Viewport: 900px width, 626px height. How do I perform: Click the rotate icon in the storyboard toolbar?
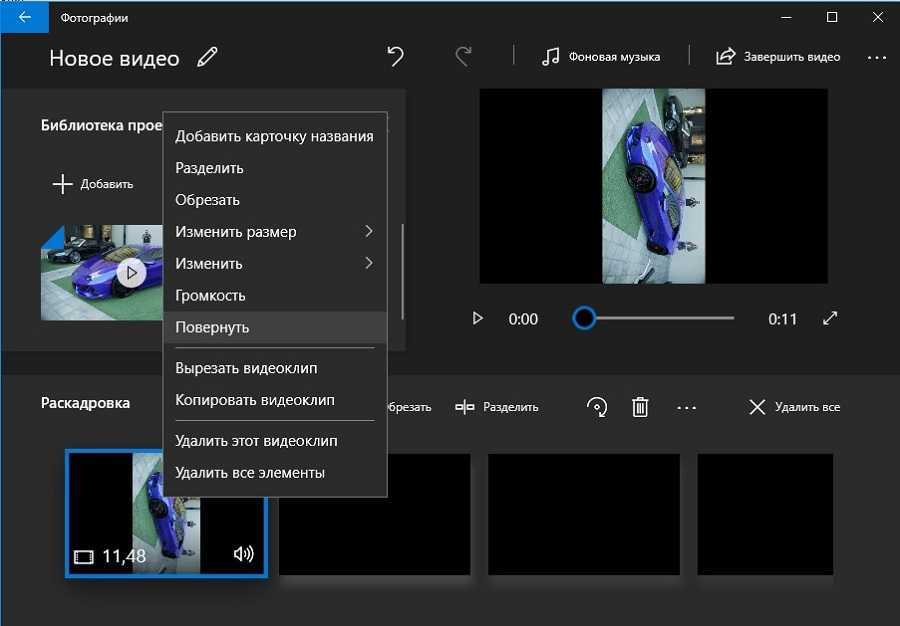[597, 407]
